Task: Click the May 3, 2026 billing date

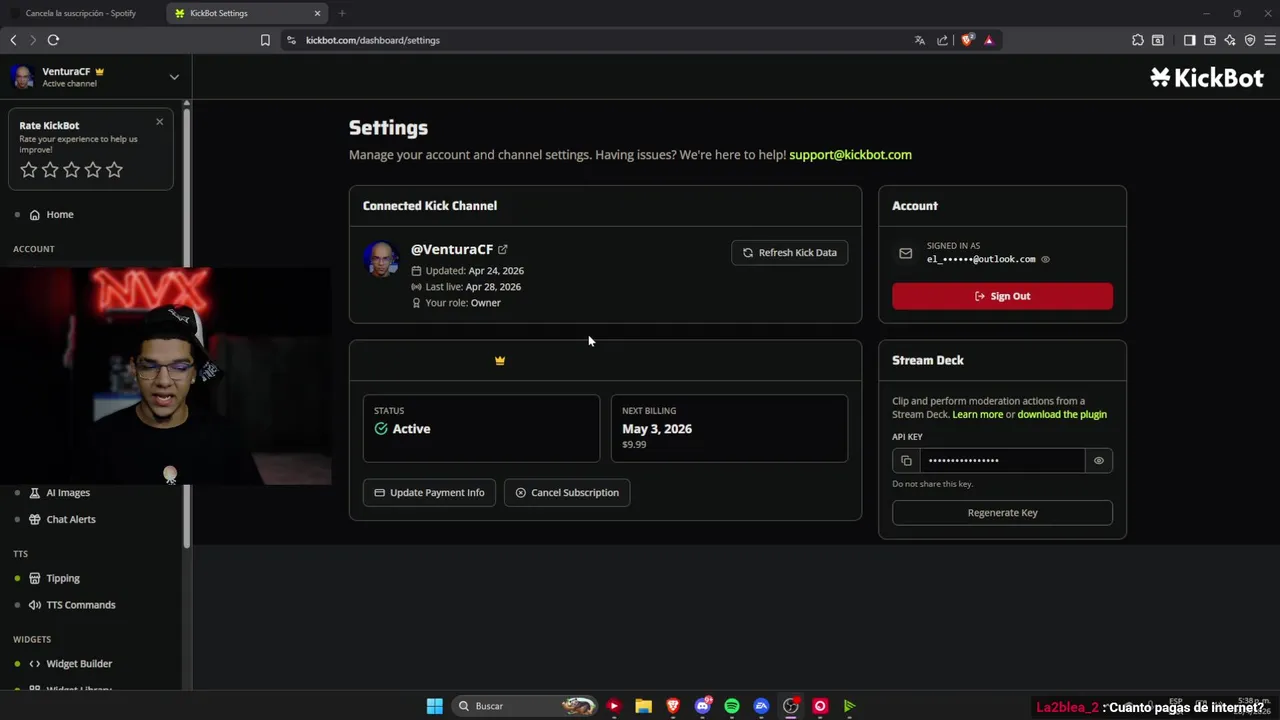Action: pyautogui.click(x=657, y=429)
